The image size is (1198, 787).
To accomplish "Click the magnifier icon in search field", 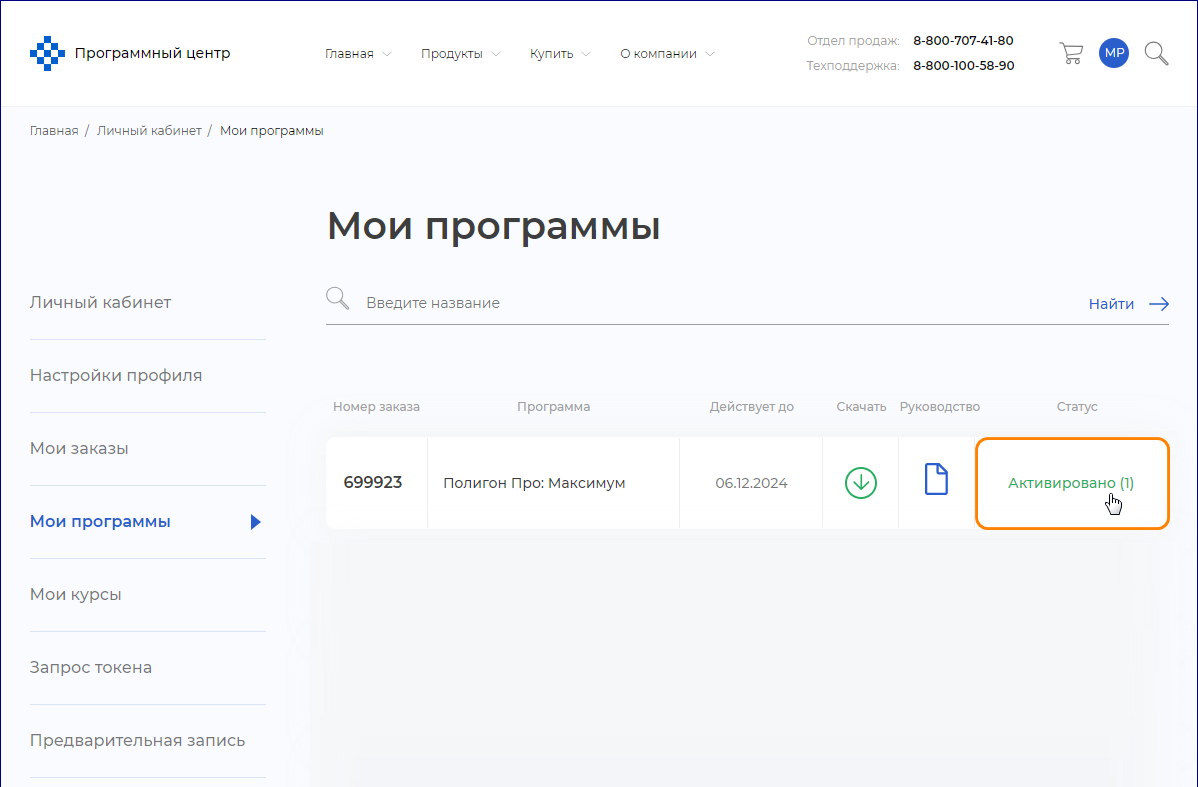I will click(338, 299).
